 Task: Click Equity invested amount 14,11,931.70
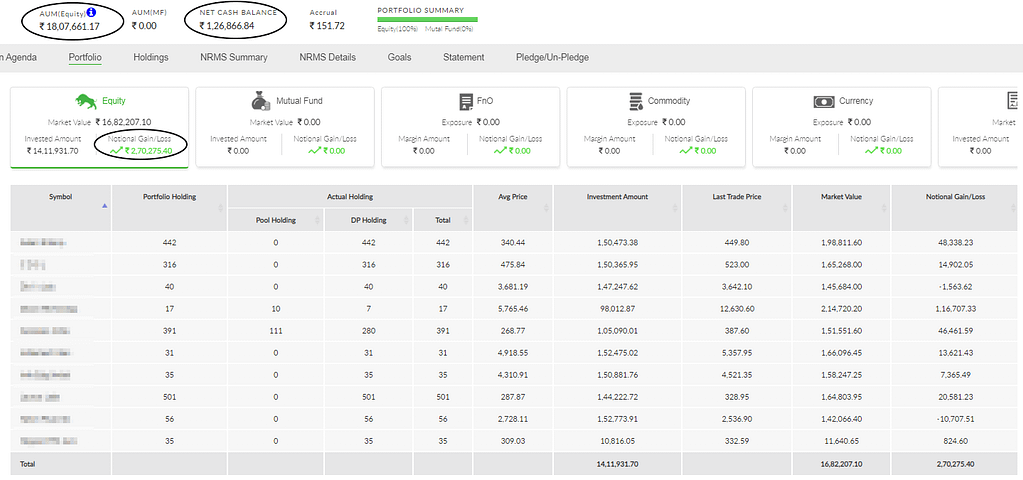coord(53,151)
